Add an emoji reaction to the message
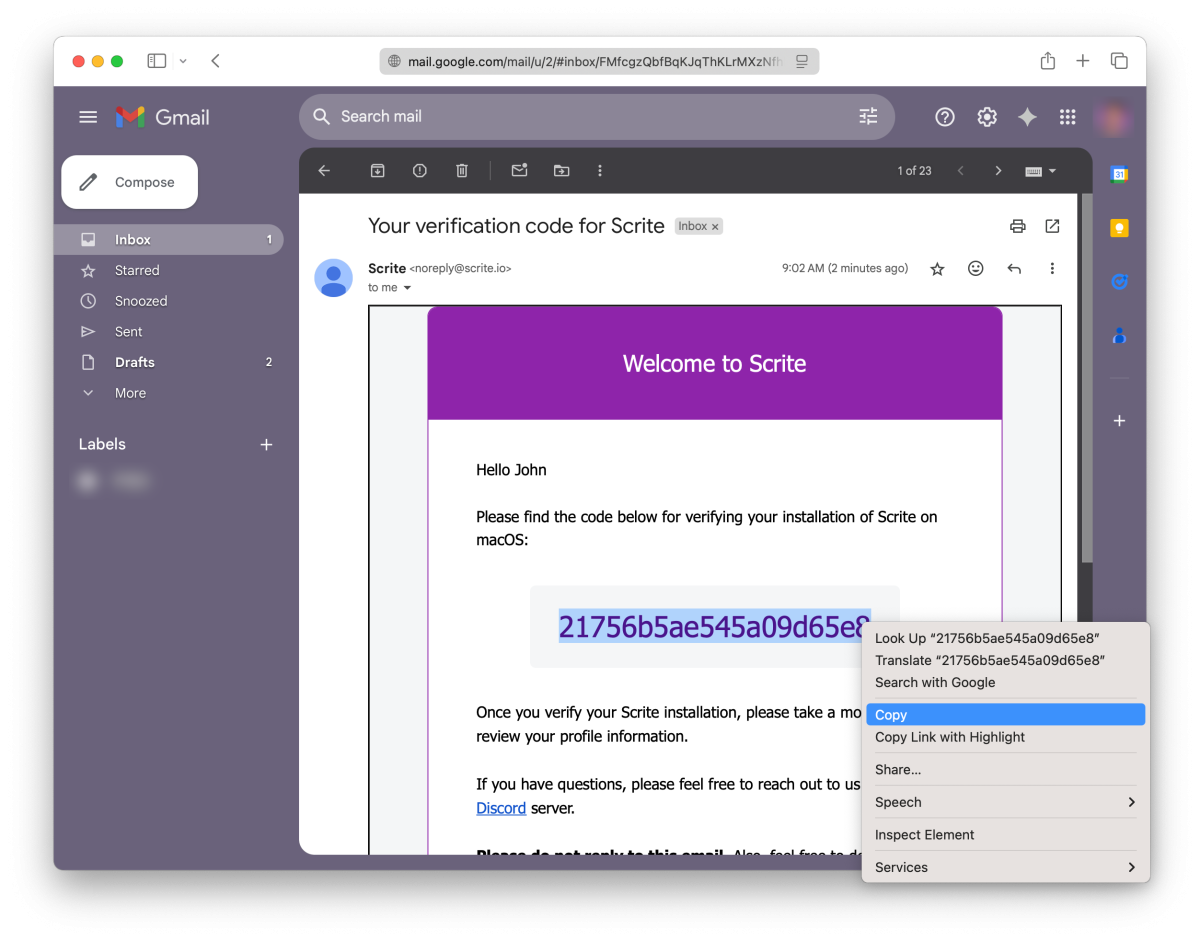Image resolution: width=1200 pixels, height=941 pixels. click(x=976, y=269)
